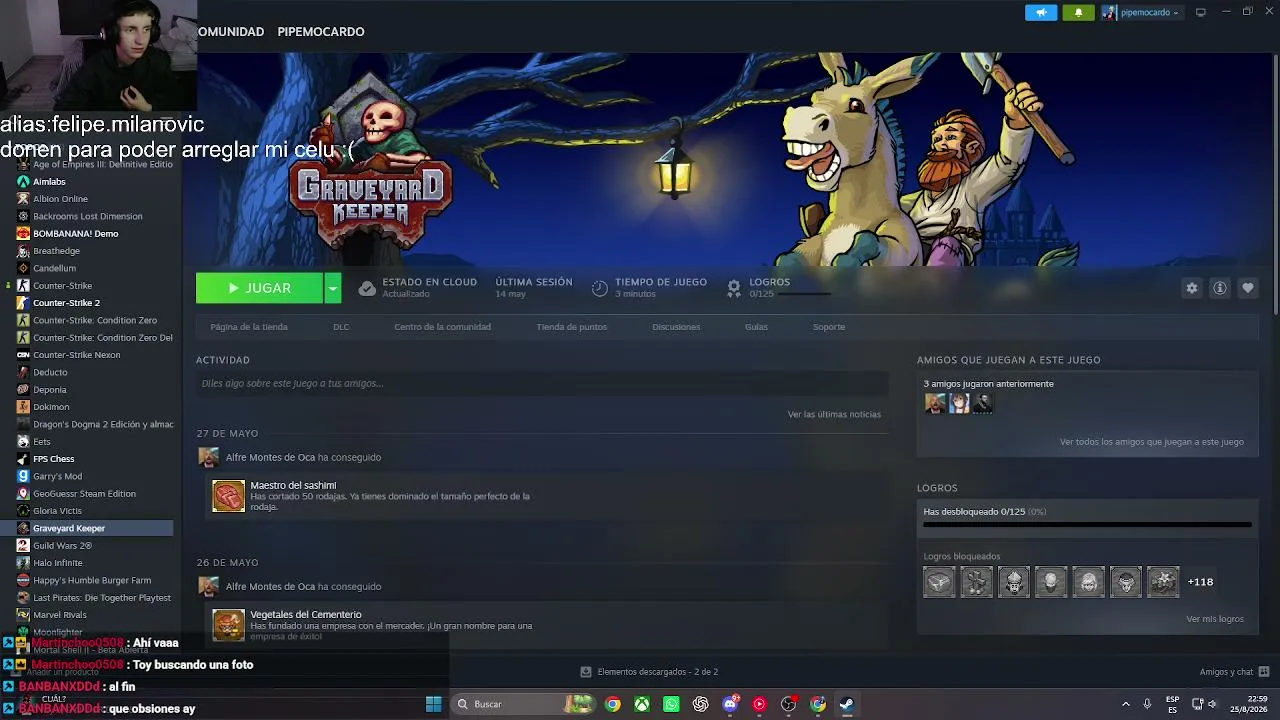
Task: Open the COMUNIDAD menu
Action: coord(230,32)
